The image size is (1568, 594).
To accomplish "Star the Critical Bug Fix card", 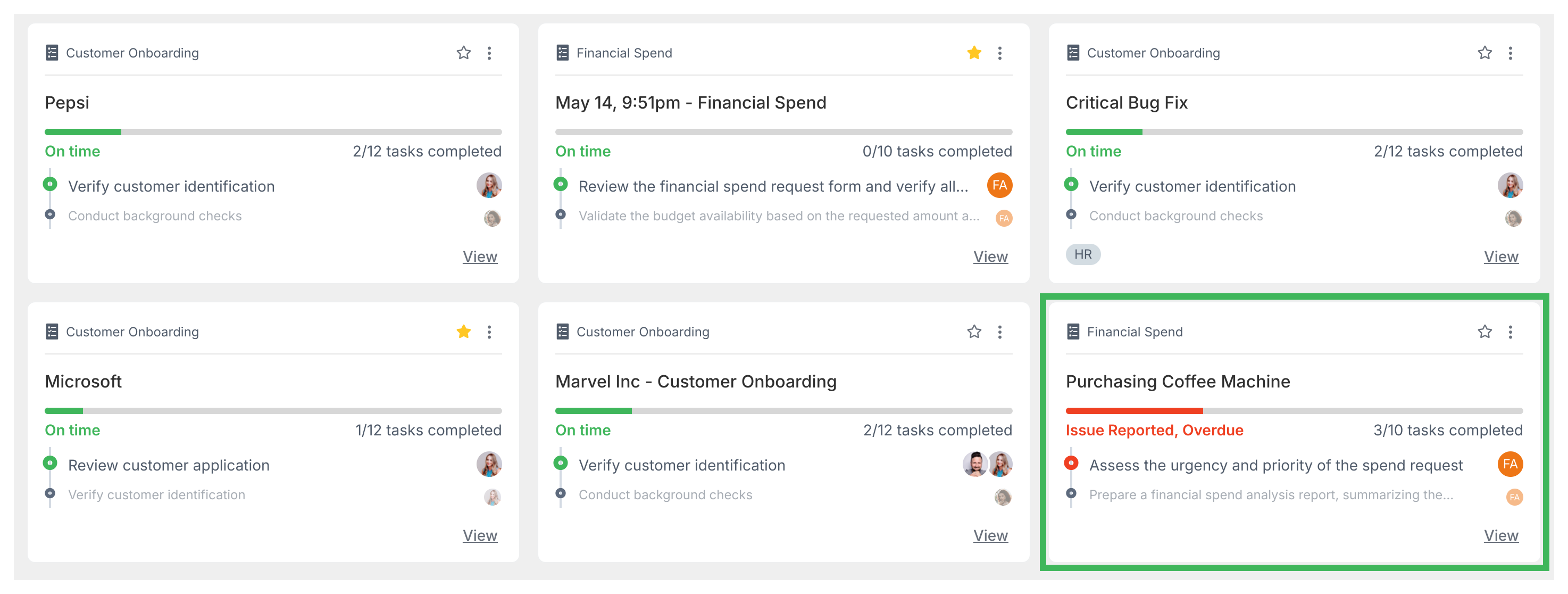I will 1484,52.
